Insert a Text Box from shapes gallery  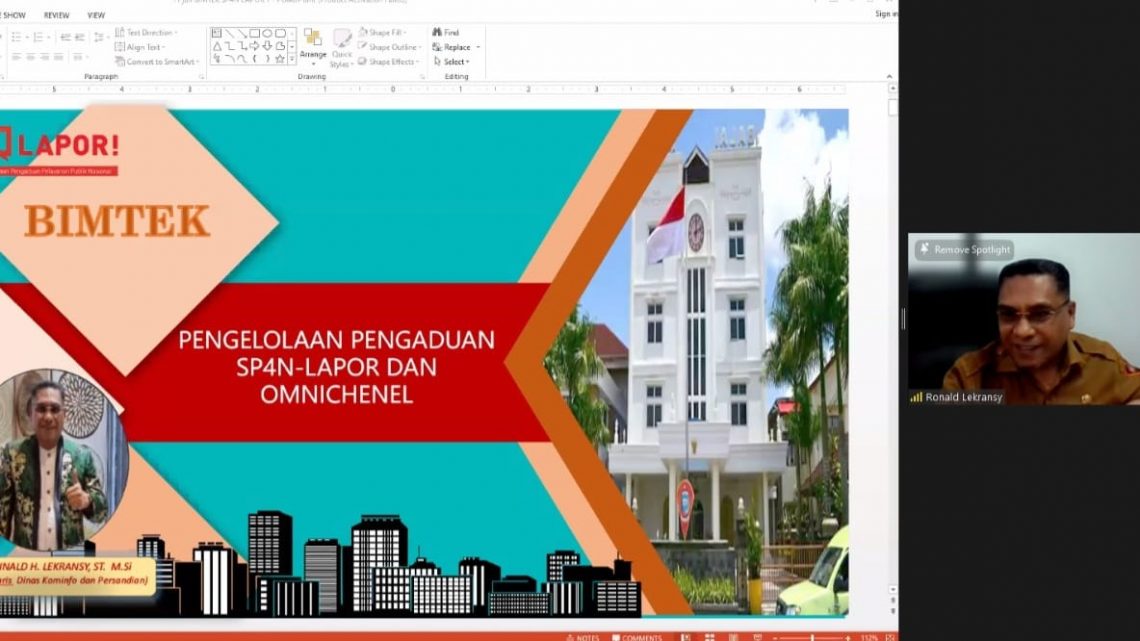[x=217, y=33]
